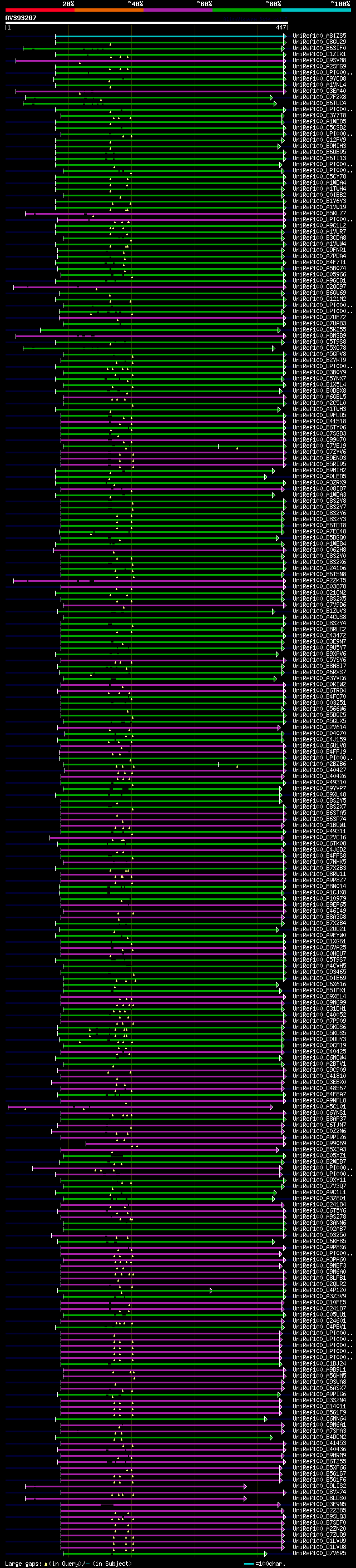The image size is (356, 1568).
Task: Open hit UniRef100_A1VNL4
Action: [x=319, y=85]
